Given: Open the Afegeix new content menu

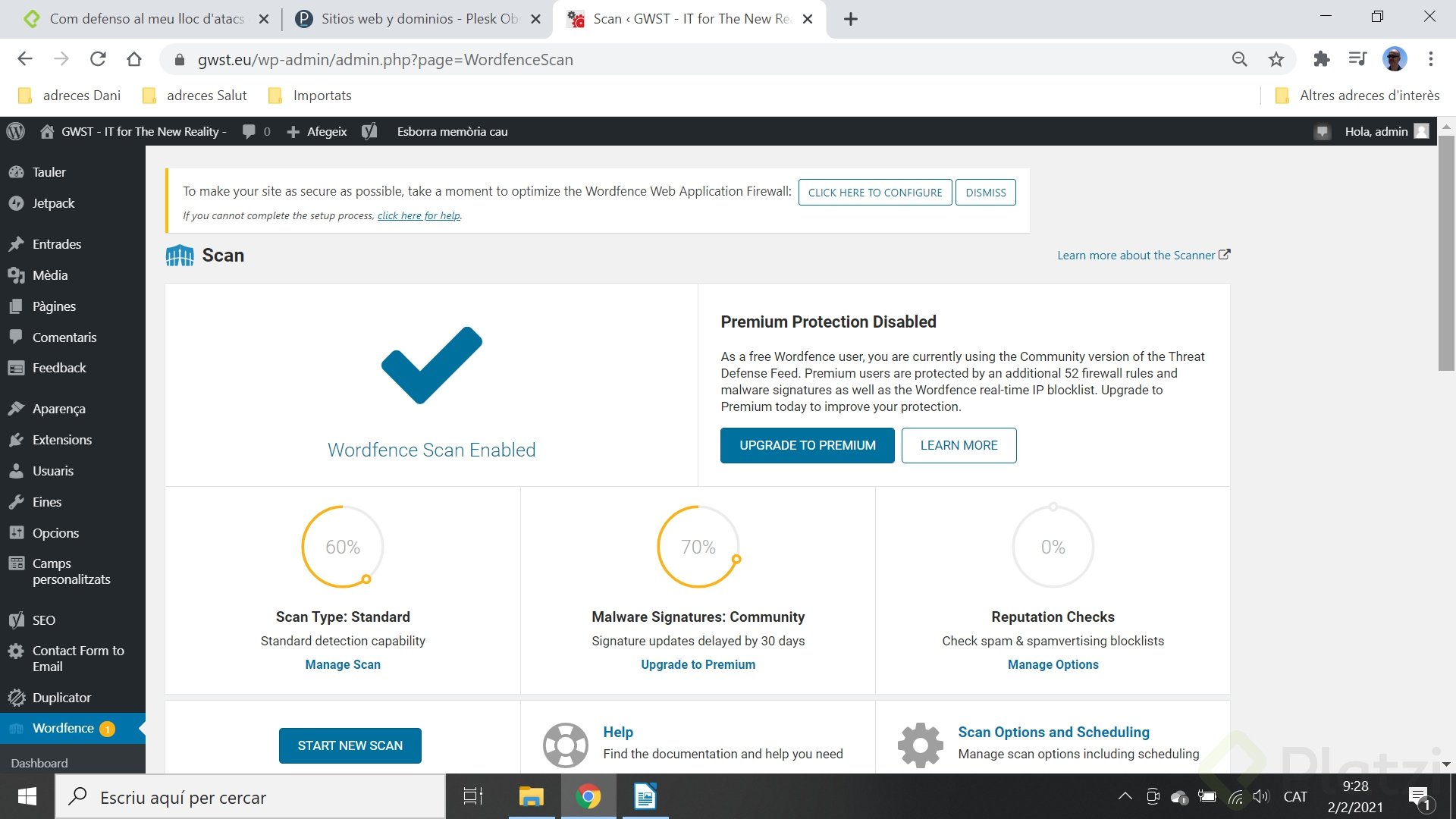Looking at the screenshot, I should pyautogui.click(x=318, y=131).
